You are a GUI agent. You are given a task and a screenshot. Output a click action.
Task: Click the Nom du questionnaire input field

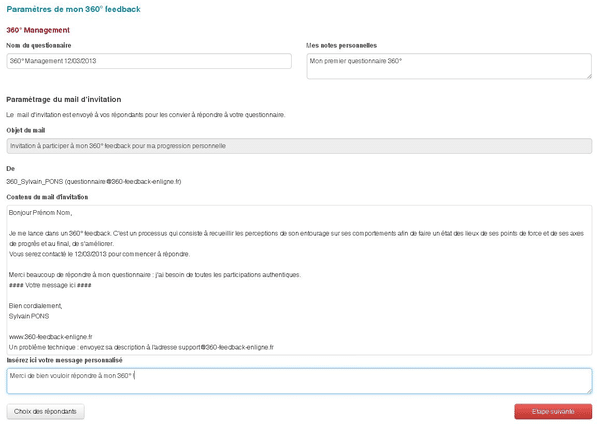pos(148,62)
